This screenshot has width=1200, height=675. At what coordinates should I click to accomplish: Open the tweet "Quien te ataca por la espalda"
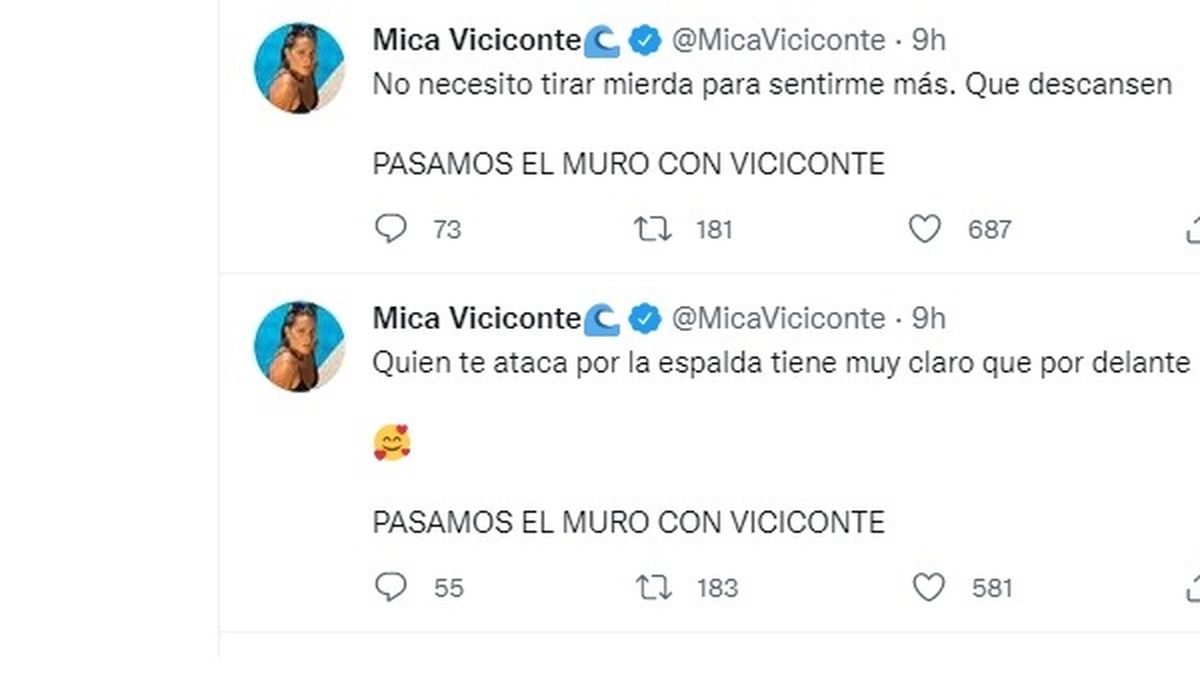[780, 363]
